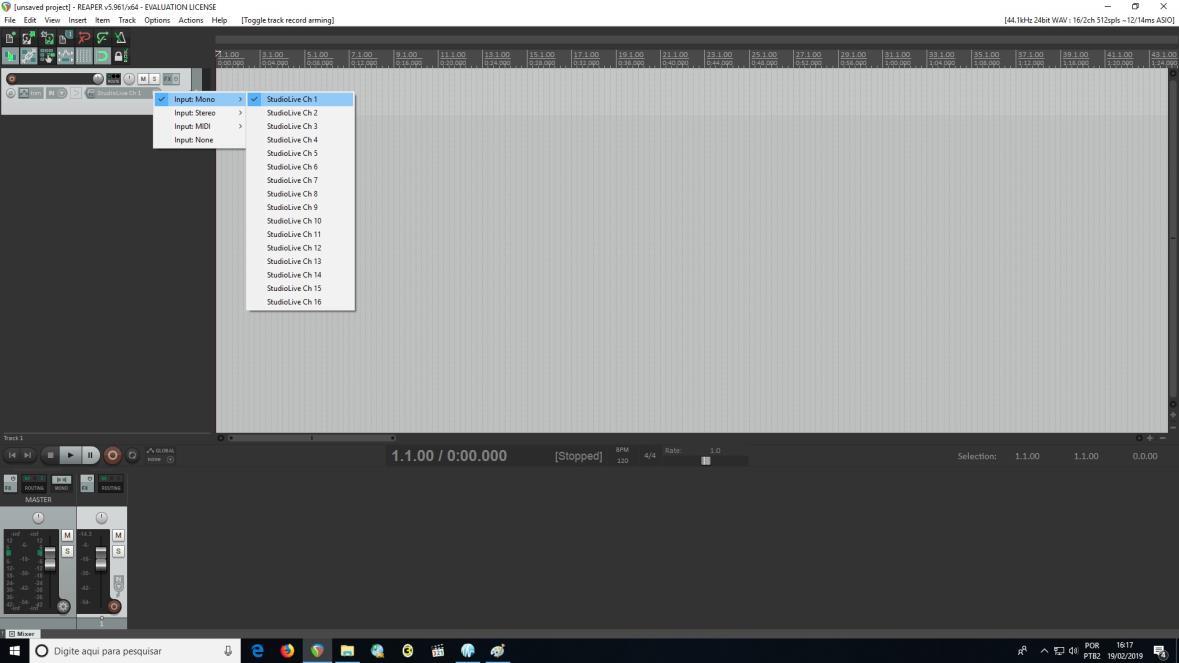
Task: Solo the Master channel in mixer
Action: click(67, 552)
